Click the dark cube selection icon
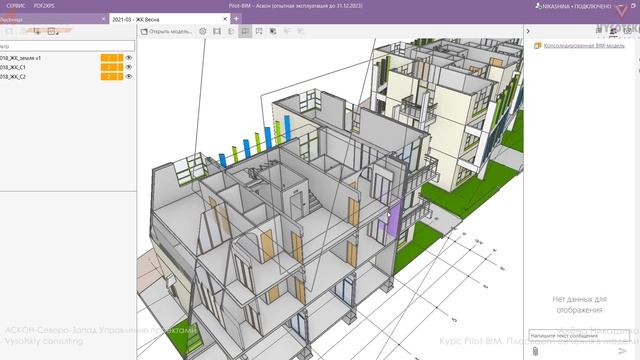The image size is (640, 360). coord(273,31)
